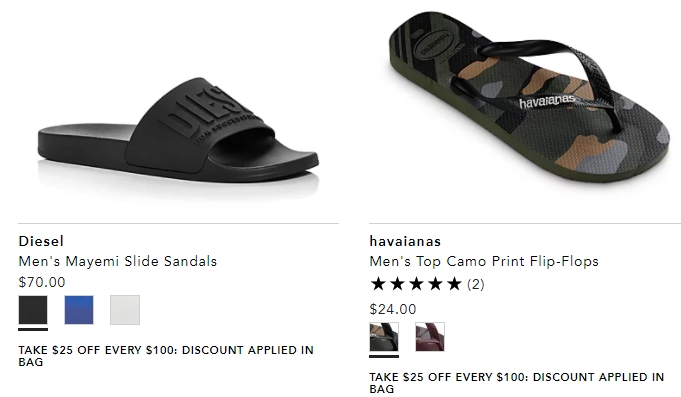Open Men's Top Camo Print Flip-Flops page
Viewport: 681px width, 397px height.
tap(484, 261)
